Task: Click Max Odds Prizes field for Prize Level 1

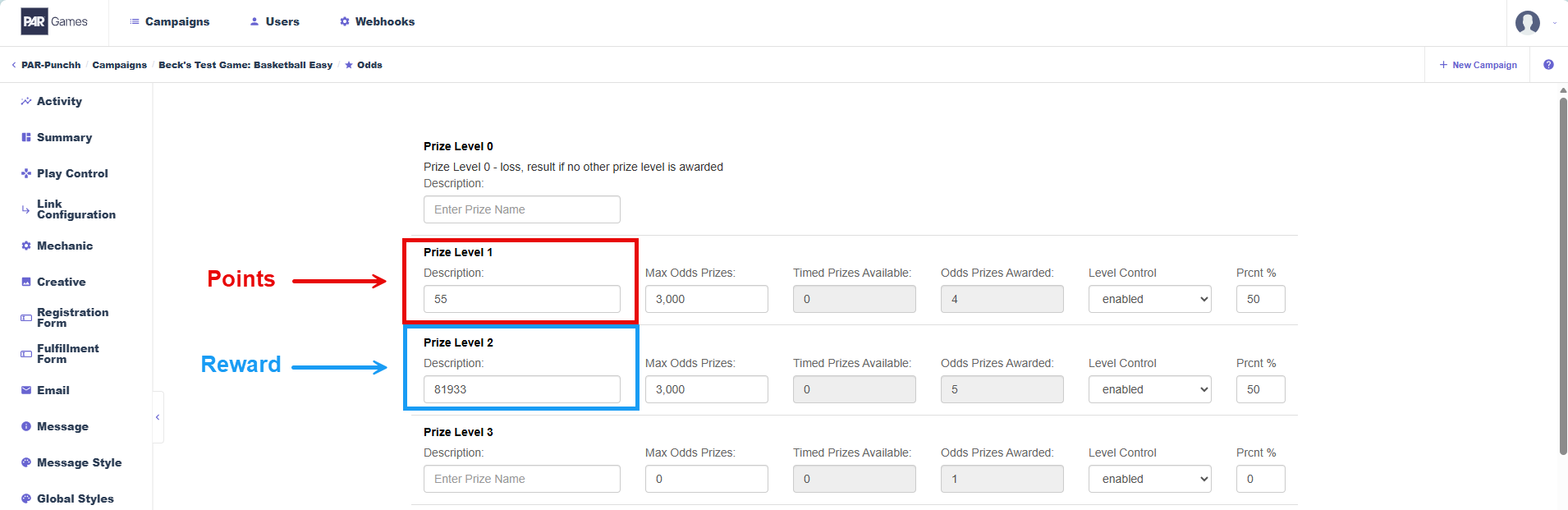Action: (x=707, y=299)
